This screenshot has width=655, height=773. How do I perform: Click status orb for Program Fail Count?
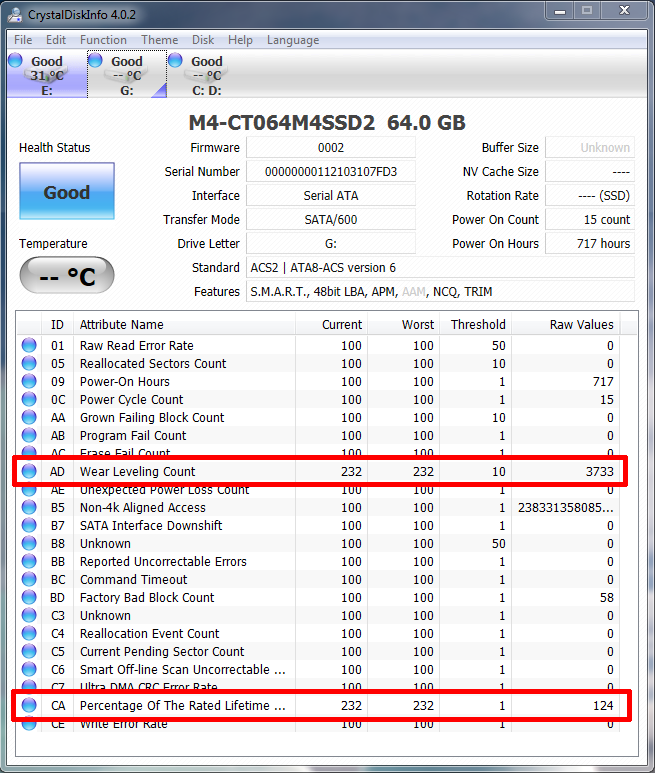(29, 435)
